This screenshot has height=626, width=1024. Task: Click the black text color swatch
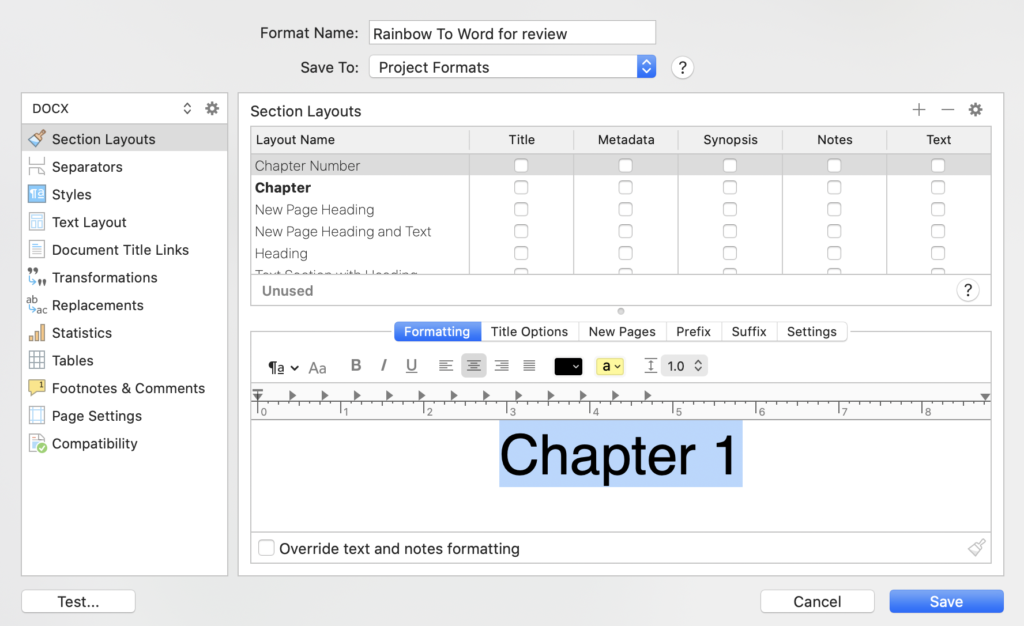click(567, 366)
